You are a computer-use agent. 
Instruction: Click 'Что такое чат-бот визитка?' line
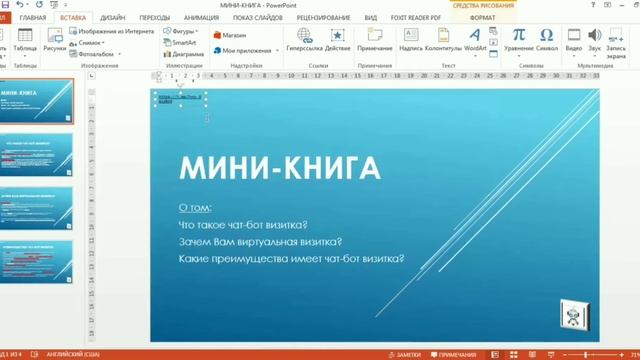243,225
